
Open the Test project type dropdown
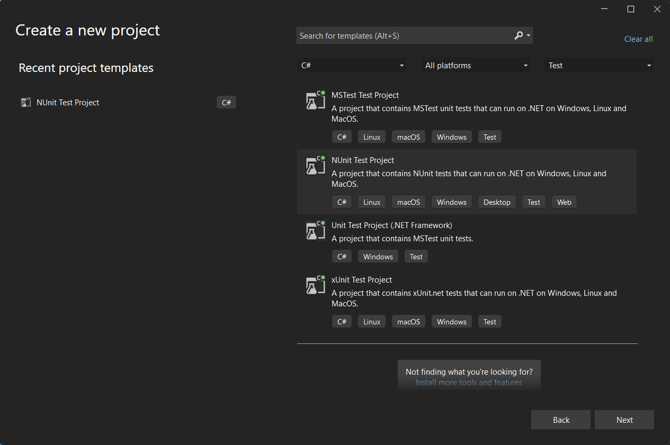(599, 65)
